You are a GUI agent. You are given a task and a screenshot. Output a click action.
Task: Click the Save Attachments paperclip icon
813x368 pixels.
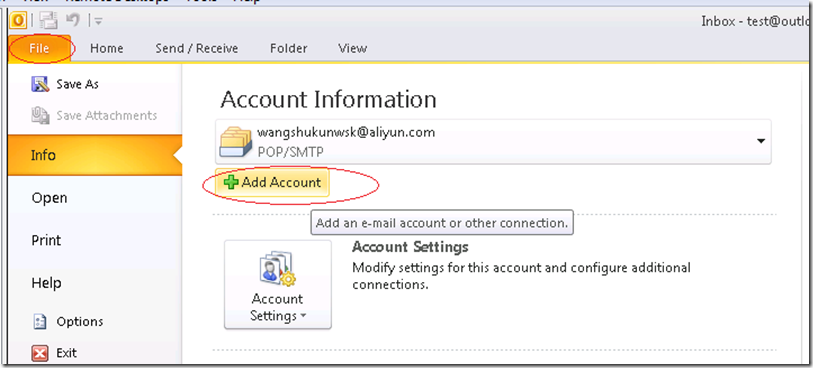[40, 115]
